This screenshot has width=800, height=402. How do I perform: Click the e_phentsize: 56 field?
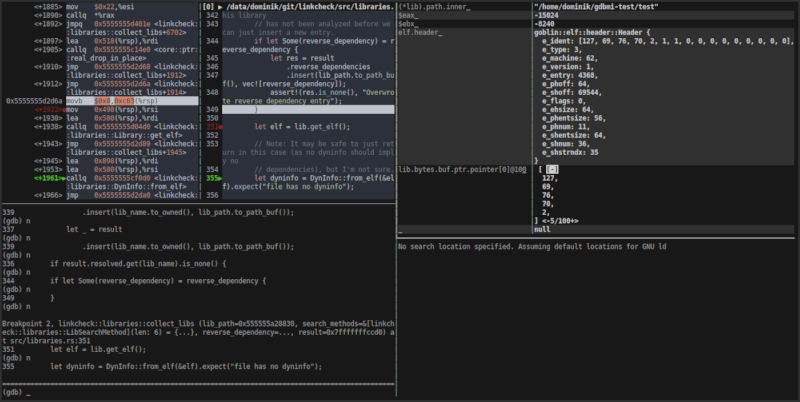point(574,118)
